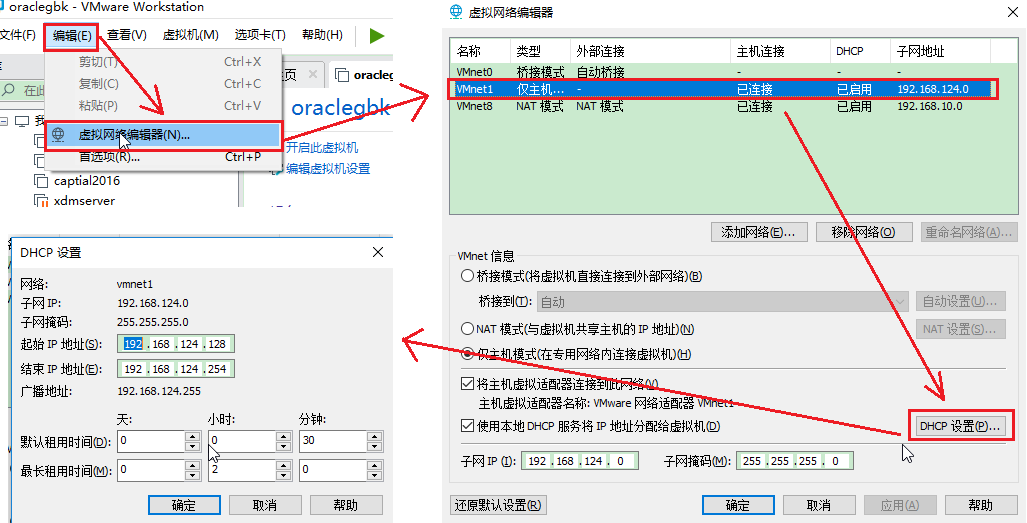Select the captial2016 virtual machine in the library
Viewport: 1027px width, 523px height.
[86, 181]
